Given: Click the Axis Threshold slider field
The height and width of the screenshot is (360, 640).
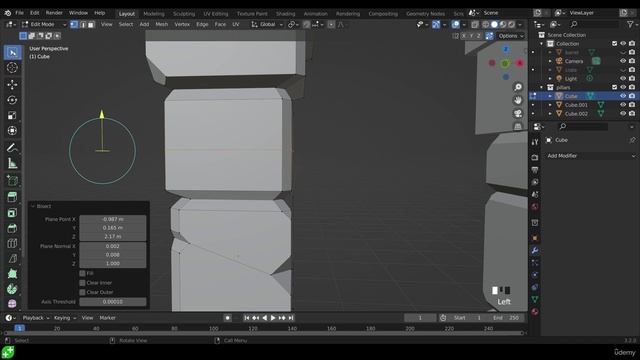Looking at the screenshot, I should [113, 302].
